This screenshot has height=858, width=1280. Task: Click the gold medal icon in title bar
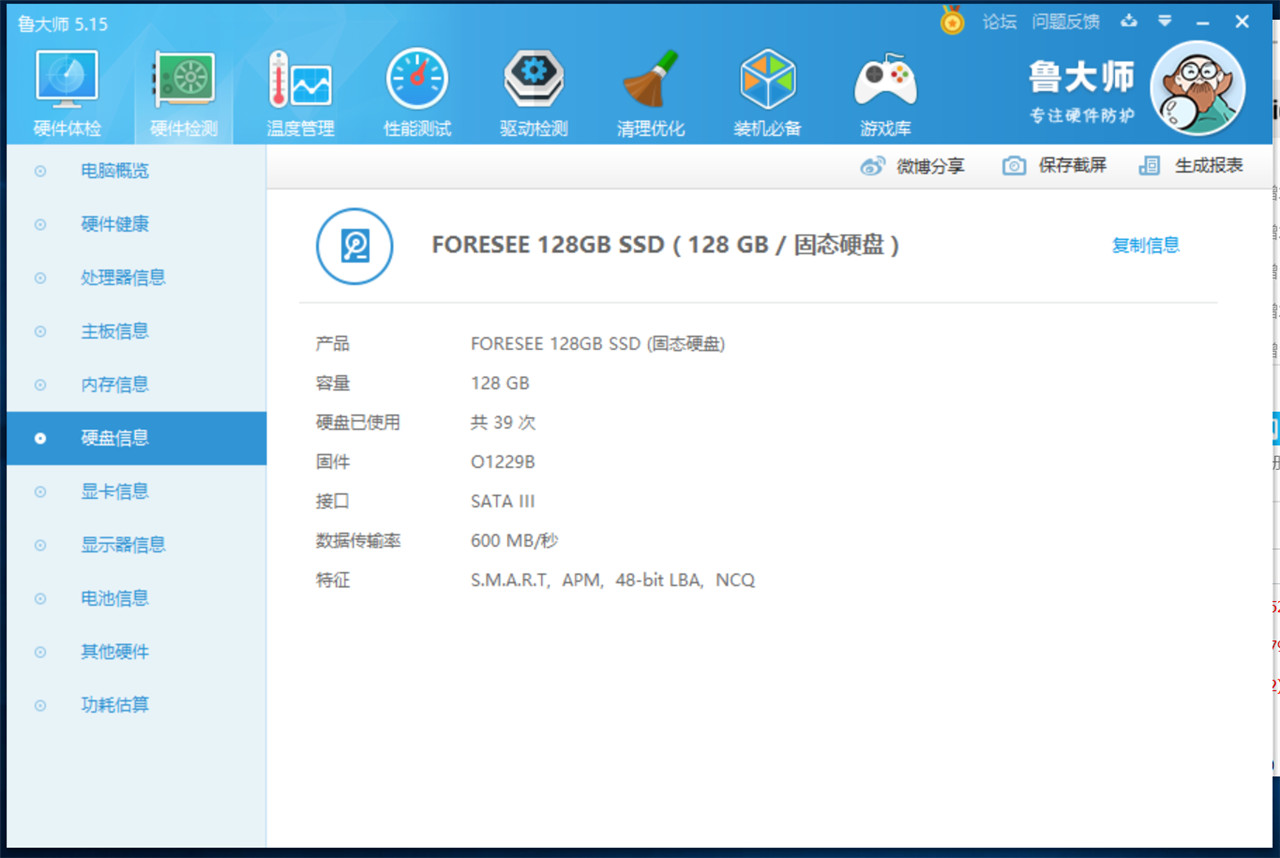point(952,20)
